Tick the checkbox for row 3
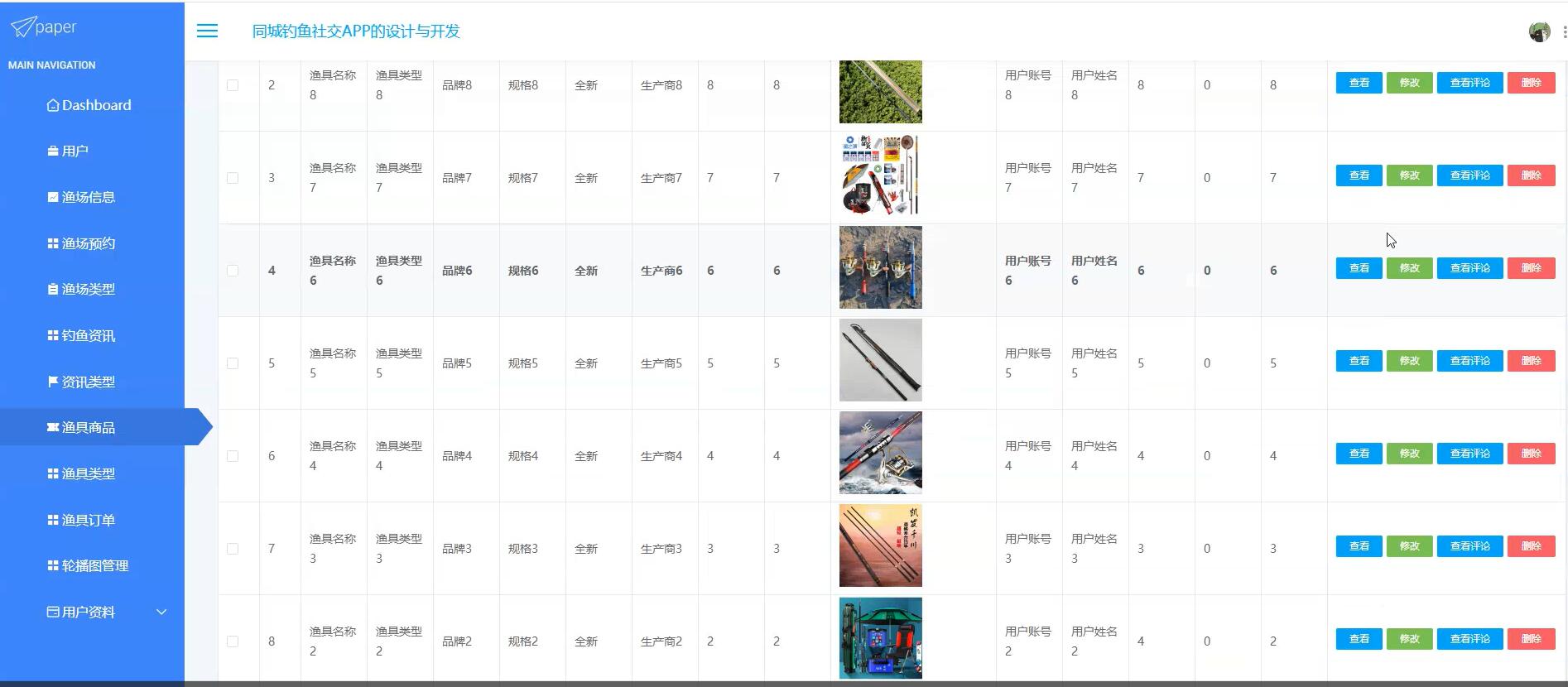 click(x=233, y=178)
